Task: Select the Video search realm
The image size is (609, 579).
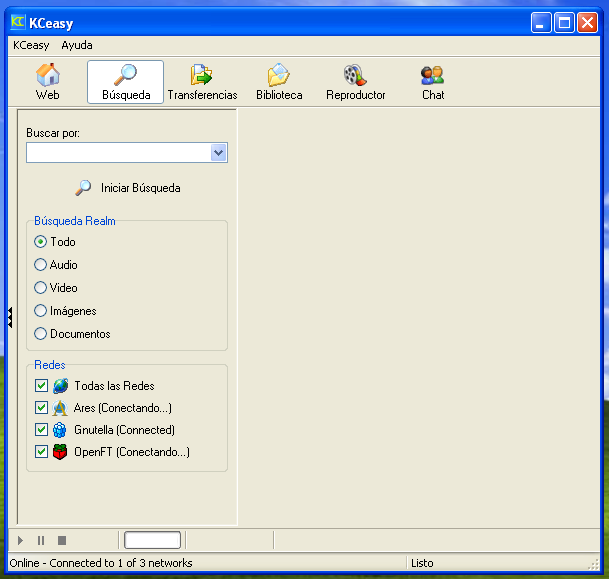Action: (40, 288)
